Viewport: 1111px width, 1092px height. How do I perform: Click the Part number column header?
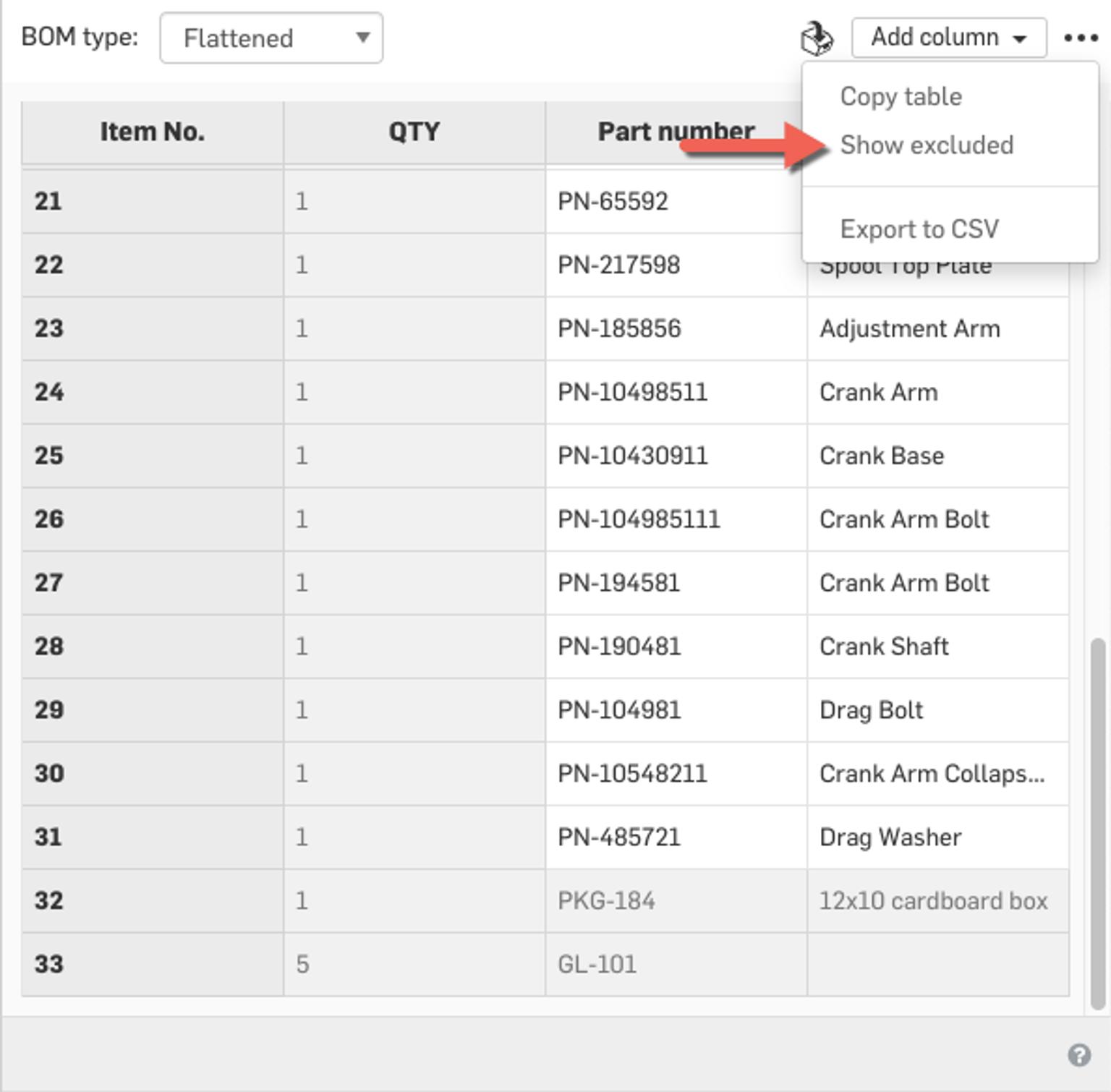[676, 132]
